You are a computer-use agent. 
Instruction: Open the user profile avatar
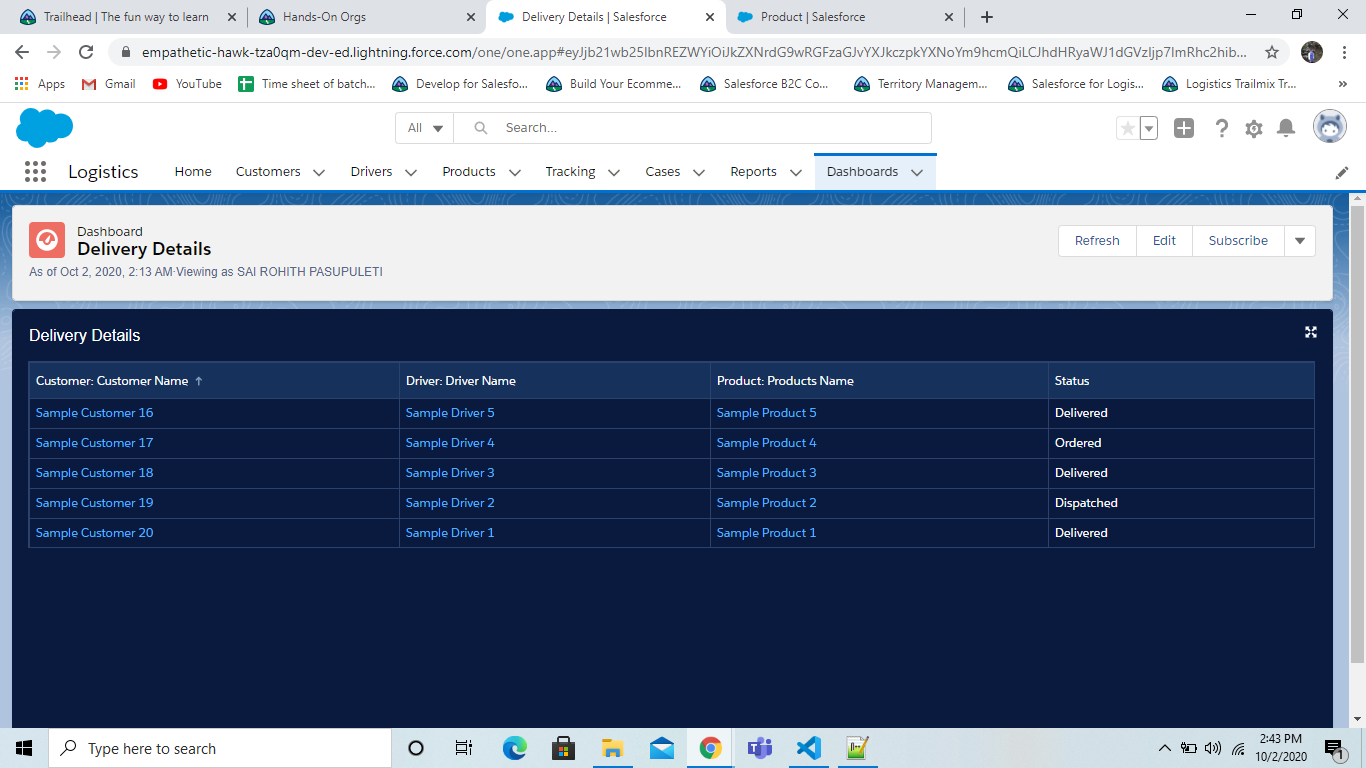click(1329, 127)
